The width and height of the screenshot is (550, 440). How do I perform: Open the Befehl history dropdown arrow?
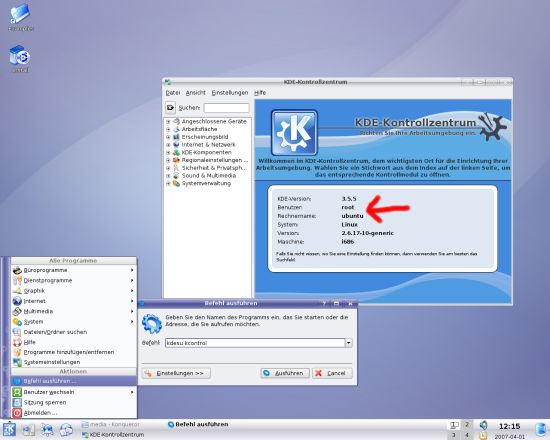(x=349, y=343)
